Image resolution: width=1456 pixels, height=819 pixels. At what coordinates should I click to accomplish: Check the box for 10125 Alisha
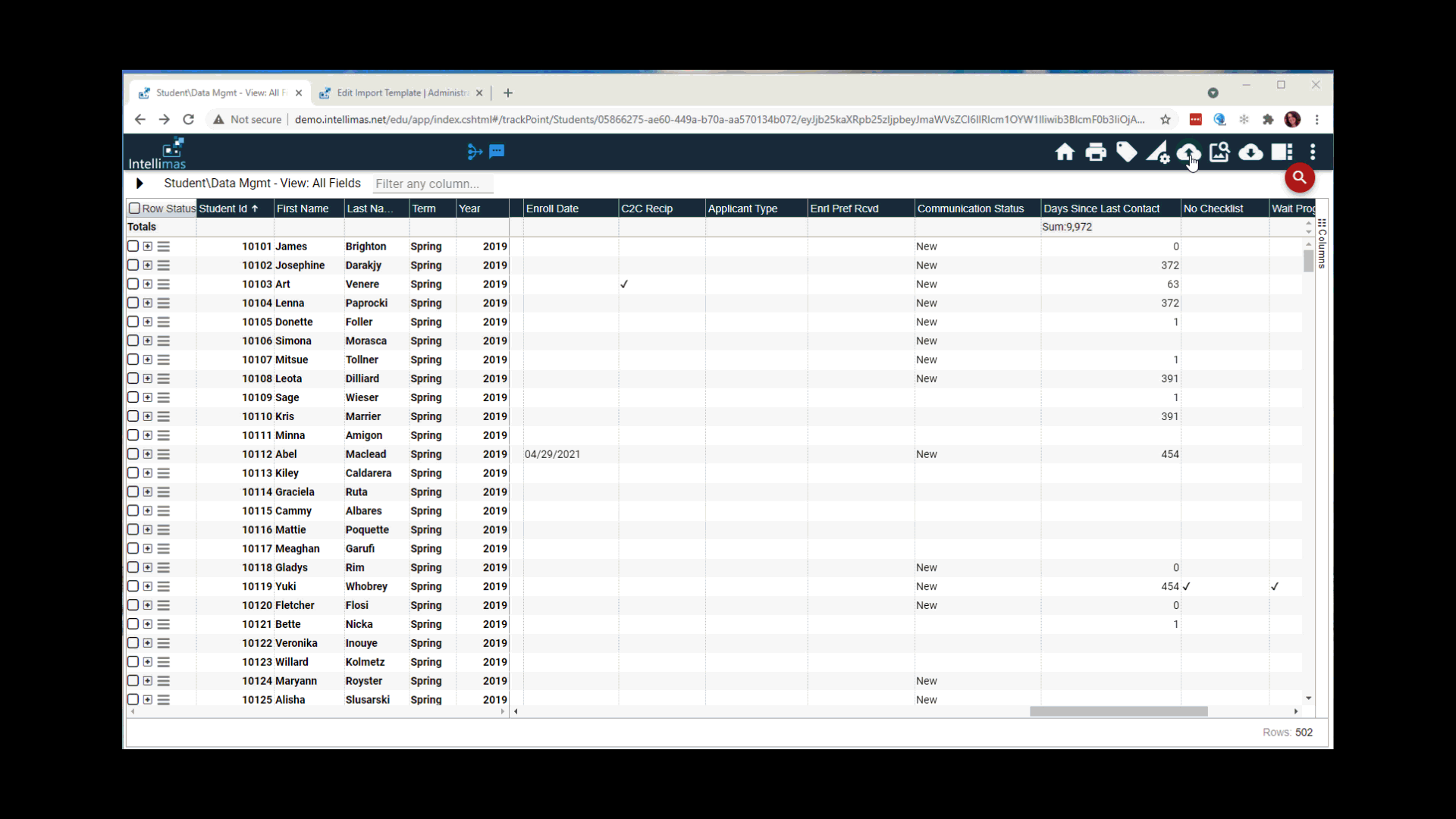tap(133, 700)
